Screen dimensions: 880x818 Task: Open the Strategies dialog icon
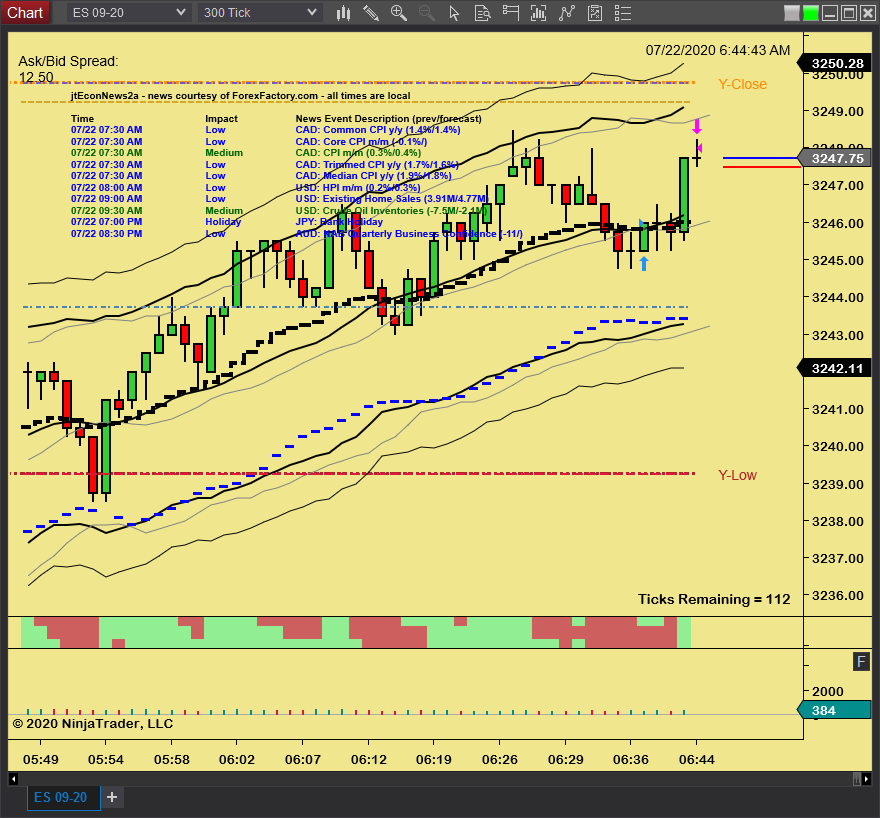click(595, 13)
